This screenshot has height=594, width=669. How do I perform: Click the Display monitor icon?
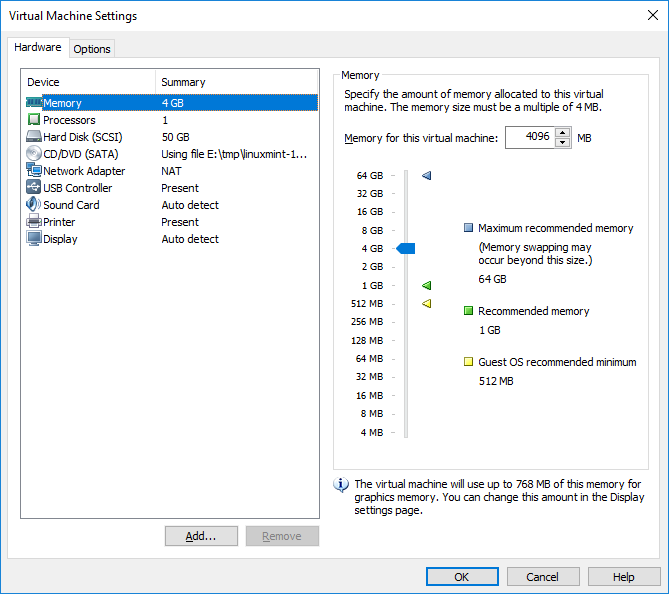(34, 239)
